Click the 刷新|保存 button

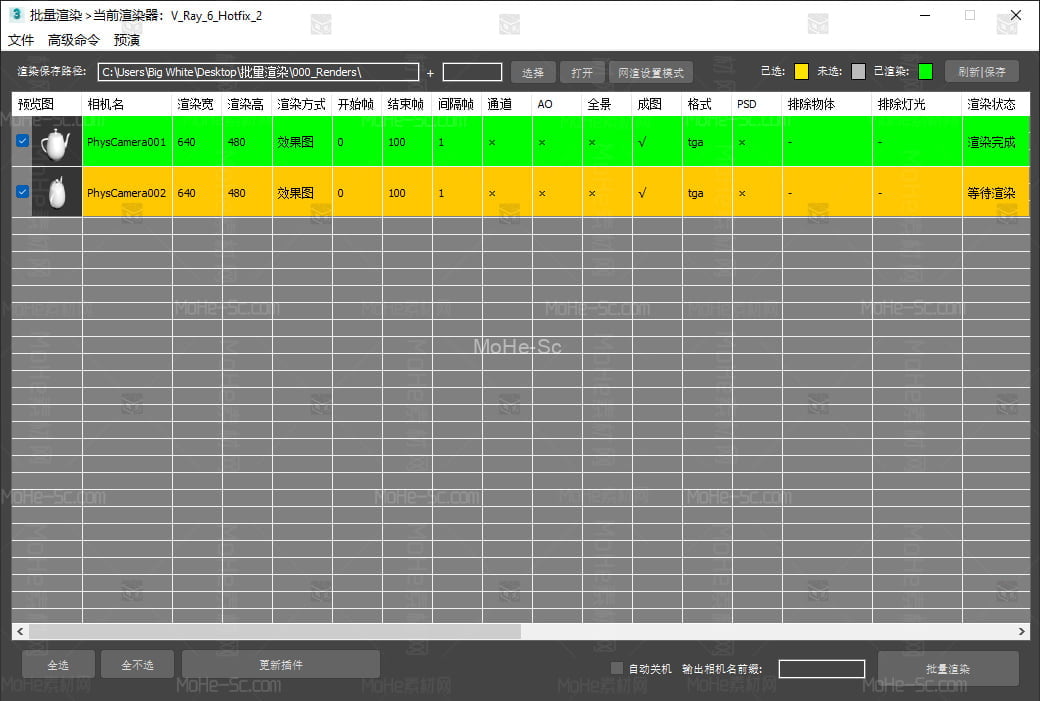point(981,71)
